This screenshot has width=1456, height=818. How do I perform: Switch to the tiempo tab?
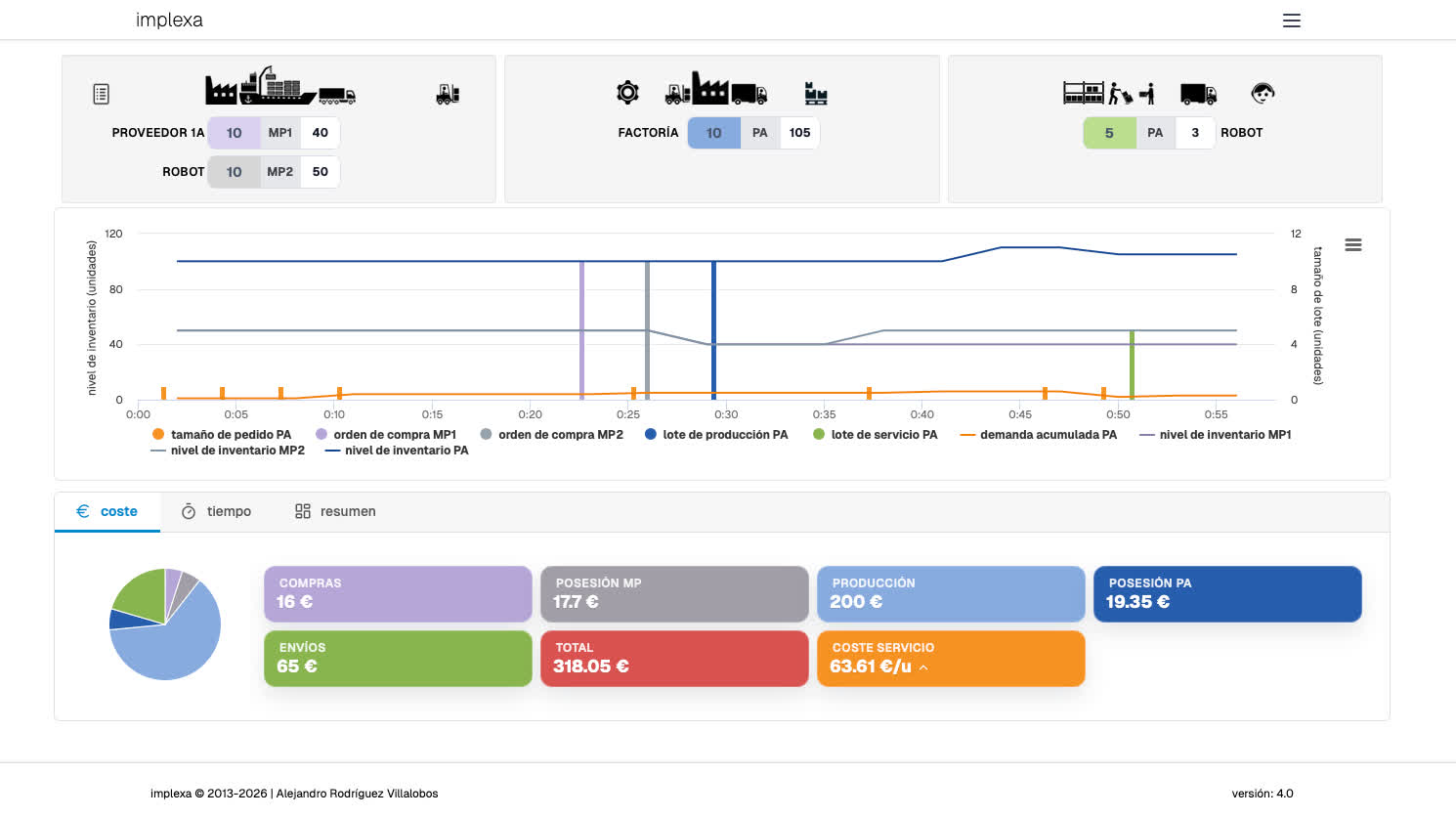coord(216,511)
